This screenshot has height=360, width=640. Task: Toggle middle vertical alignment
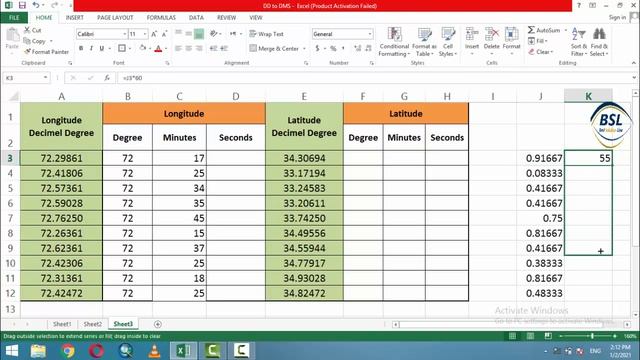pos(189,33)
